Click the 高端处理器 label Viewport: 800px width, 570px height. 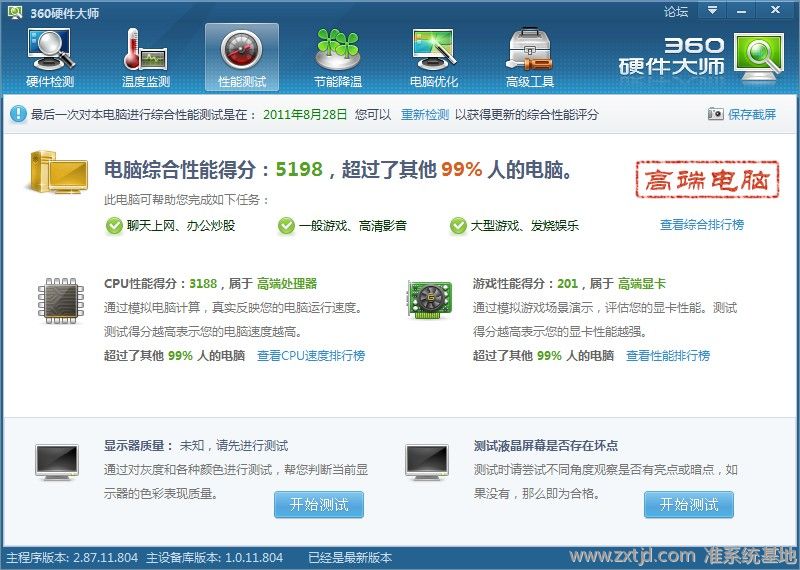click(x=287, y=284)
